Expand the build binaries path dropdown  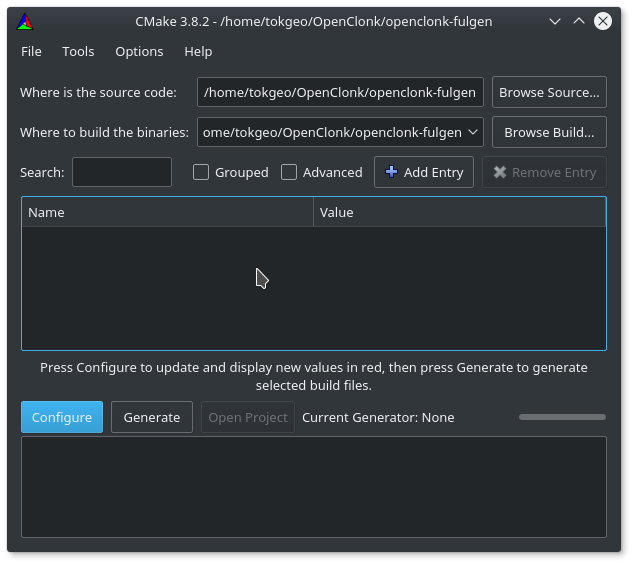click(473, 132)
